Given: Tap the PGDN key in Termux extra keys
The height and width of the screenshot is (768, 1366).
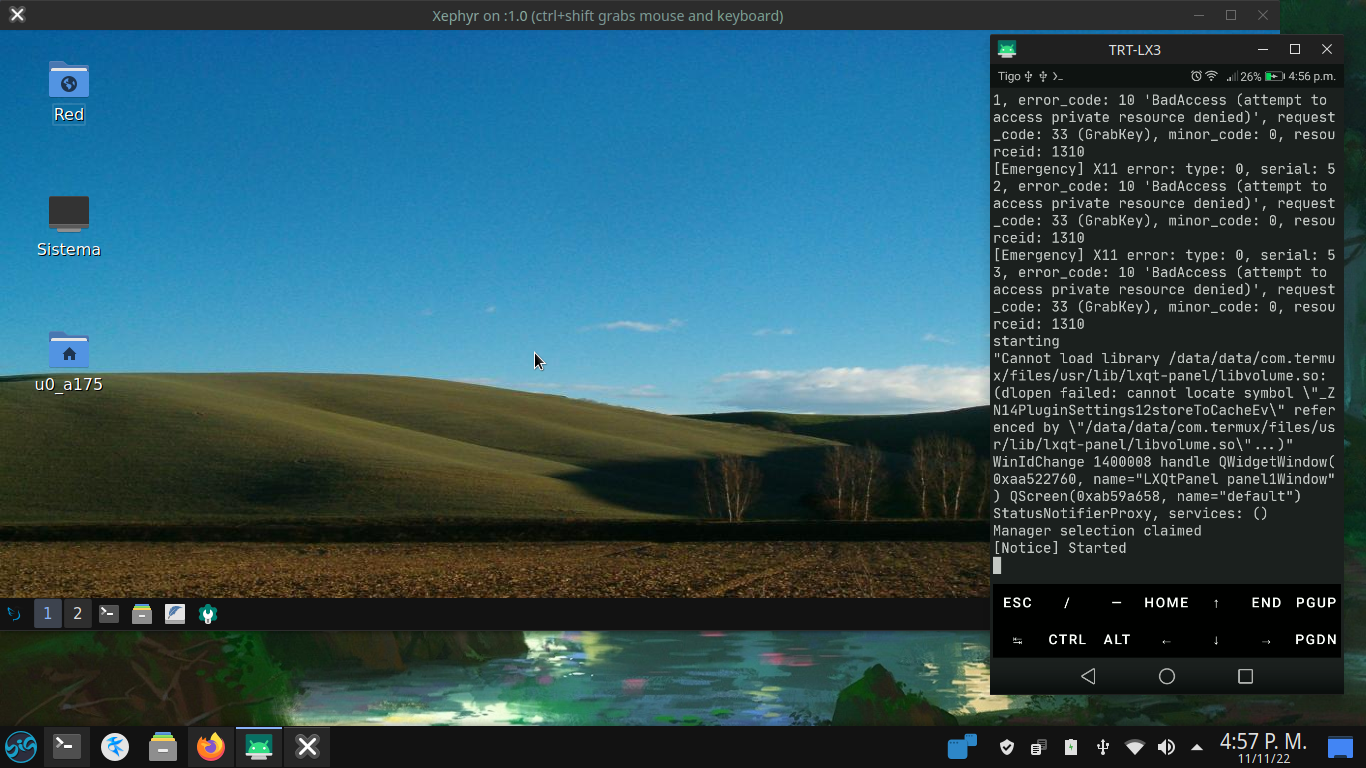Looking at the screenshot, I should 1316,640.
